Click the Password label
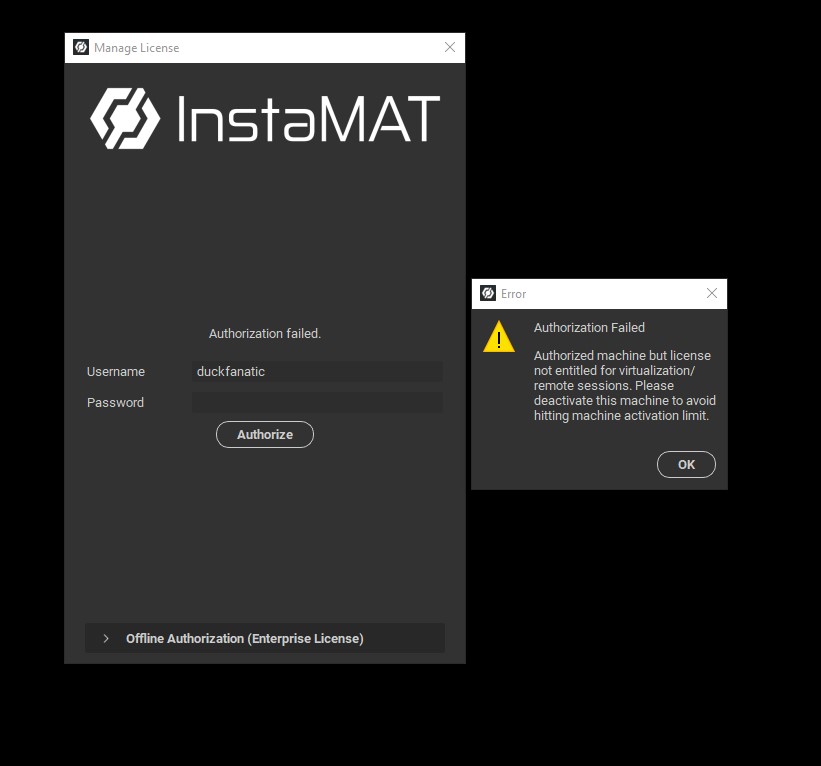Screen dimensions: 821x766 point(115,403)
